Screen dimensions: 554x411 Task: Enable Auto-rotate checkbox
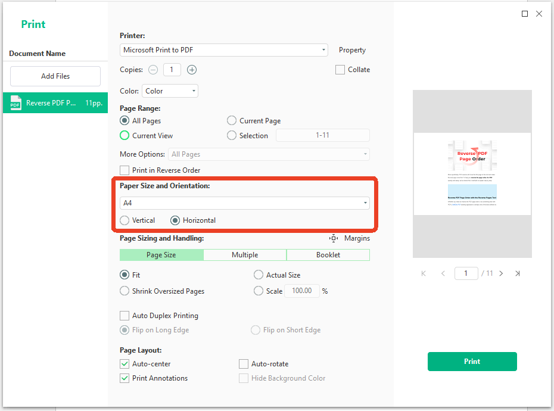[243, 364]
